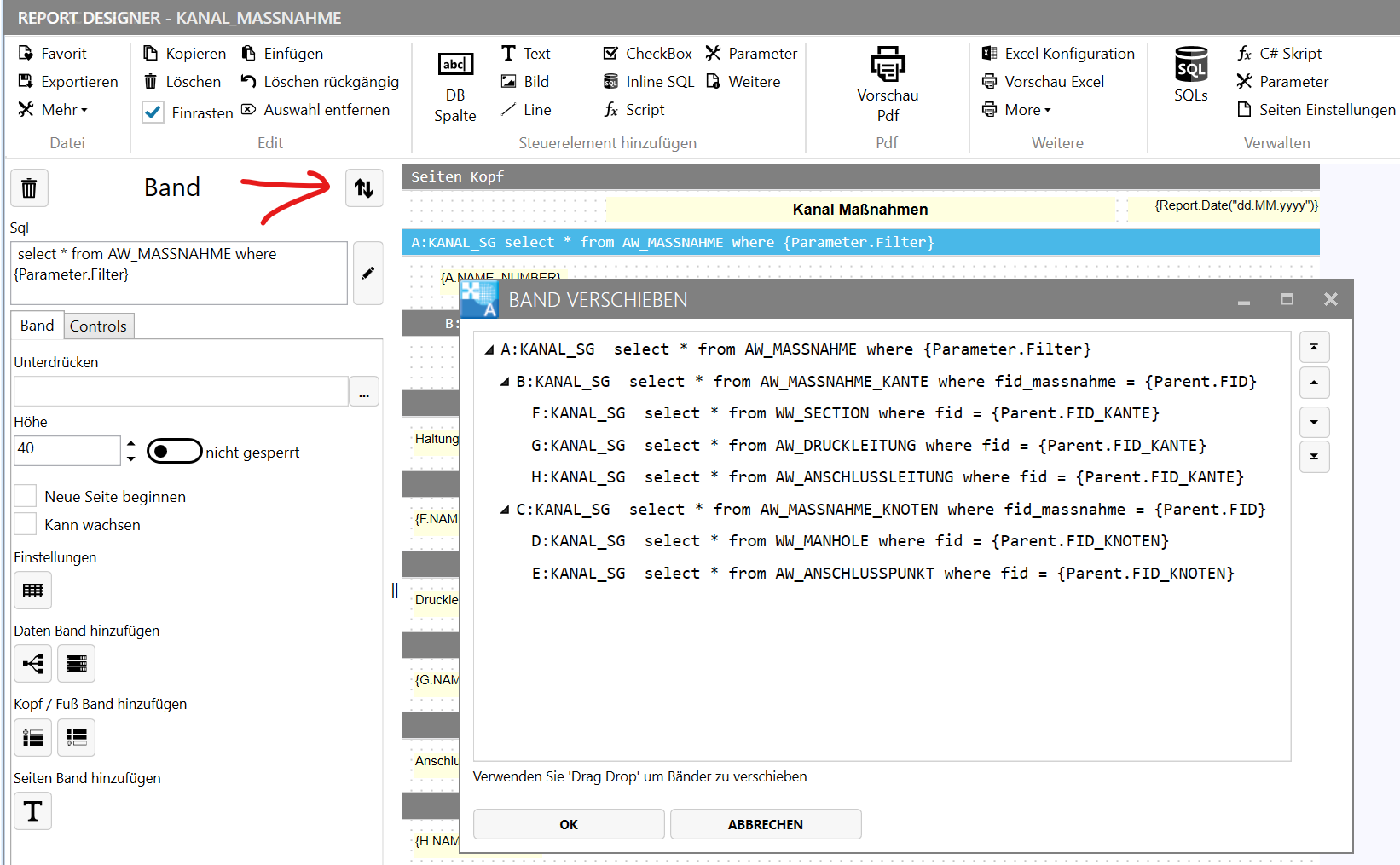Select the H:KANAL_SG AW_ANSCHLUSSLEITUNG row
The height and width of the screenshot is (865, 1400).
point(888,477)
